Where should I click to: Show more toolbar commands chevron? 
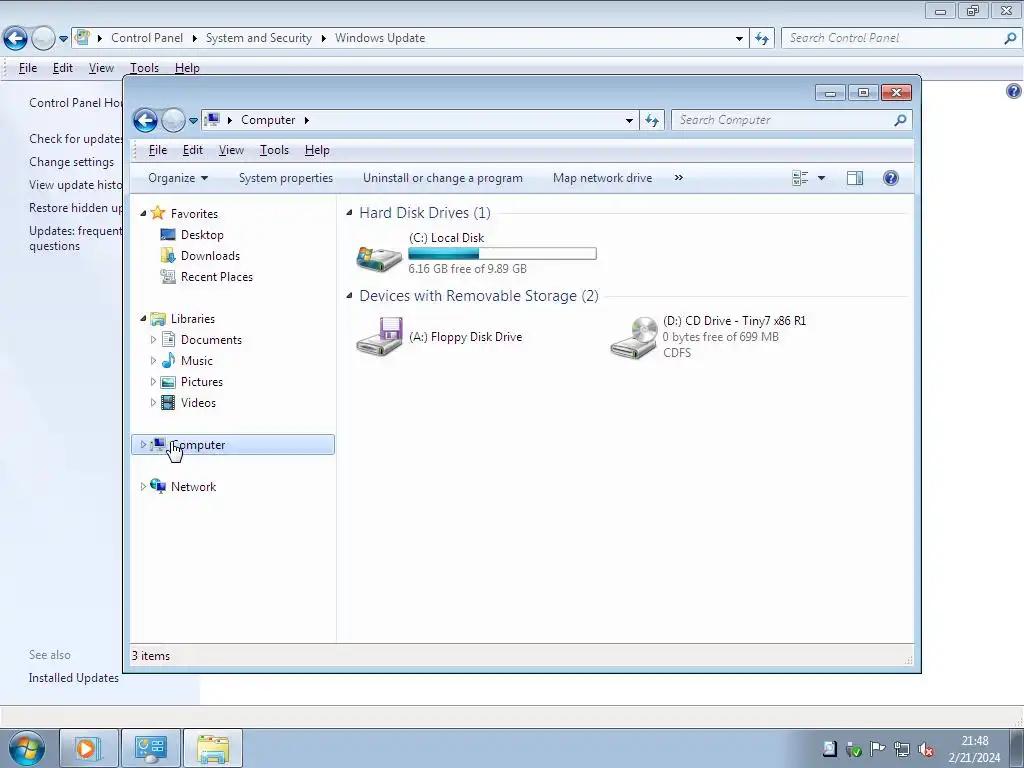coord(679,178)
